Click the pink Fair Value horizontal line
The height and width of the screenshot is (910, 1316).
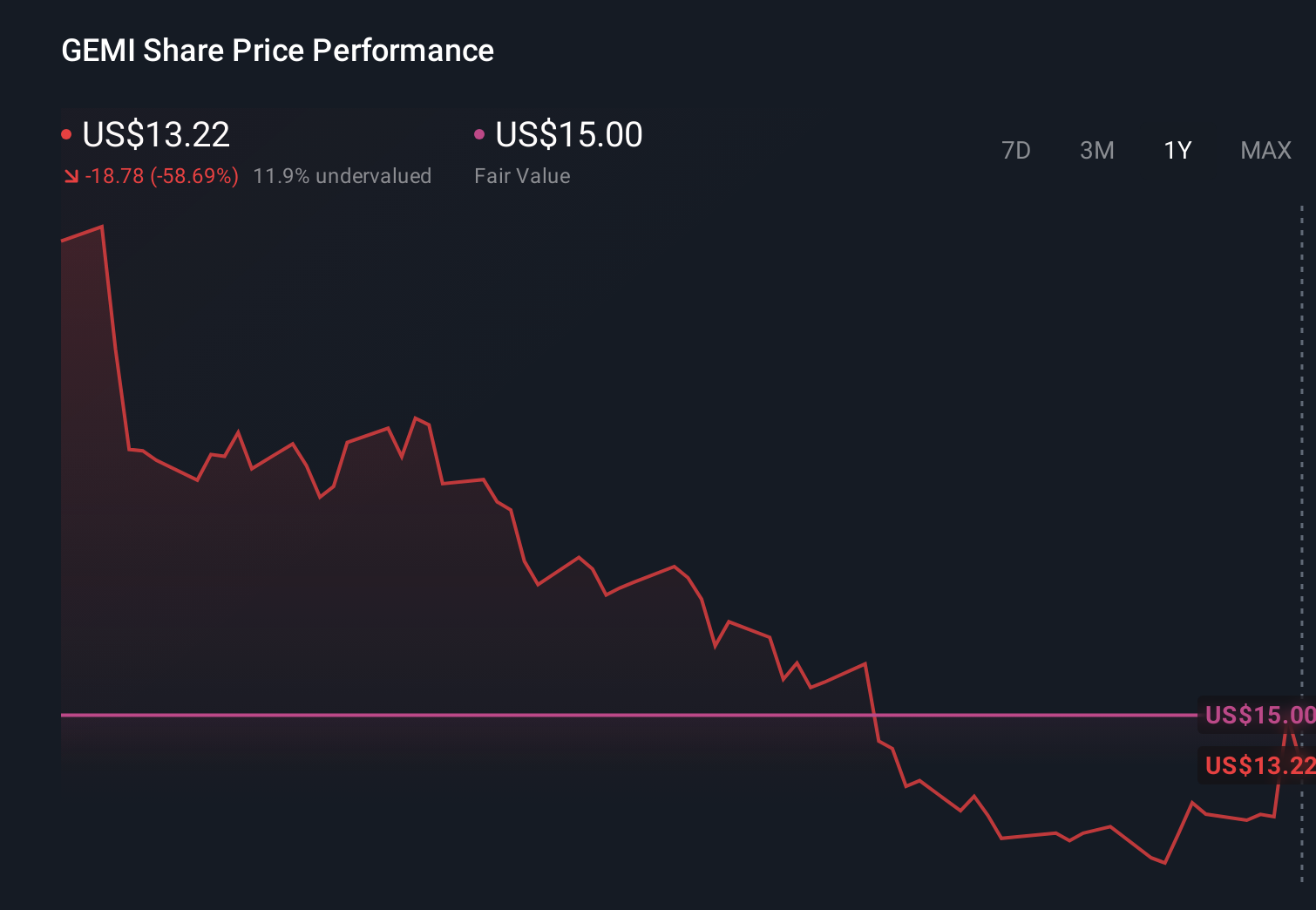tap(610, 714)
